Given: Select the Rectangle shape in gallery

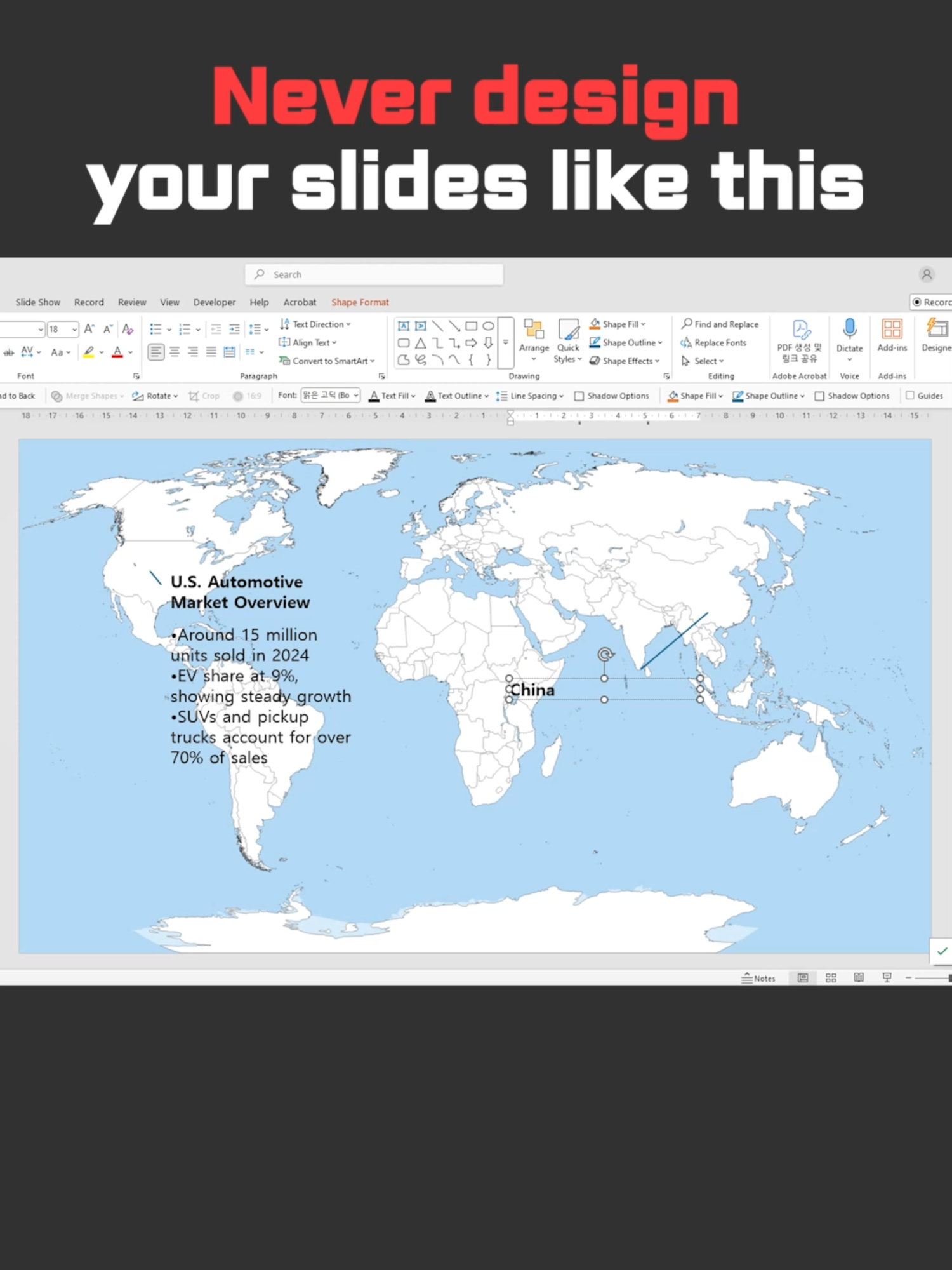Looking at the screenshot, I should point(471,326).
